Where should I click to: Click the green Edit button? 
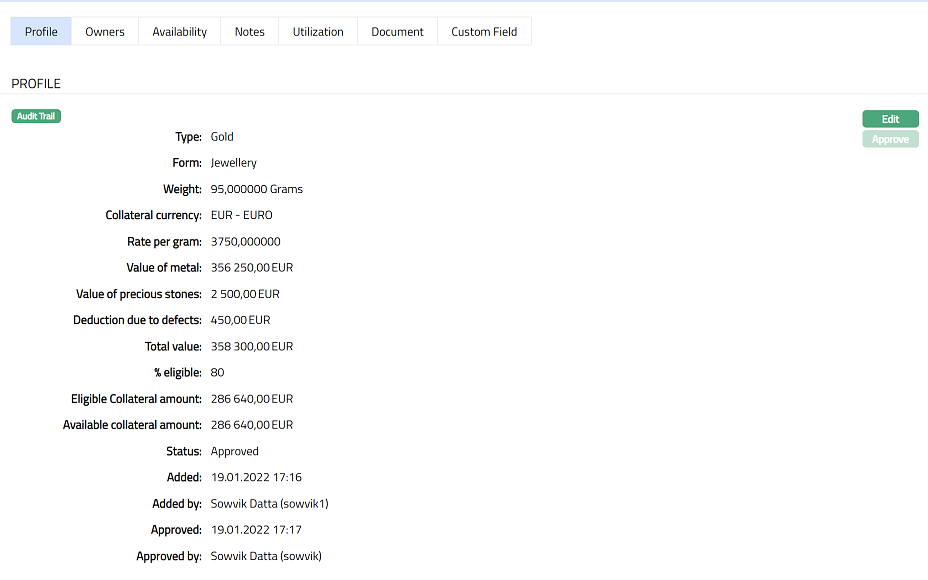coord(890,119)
